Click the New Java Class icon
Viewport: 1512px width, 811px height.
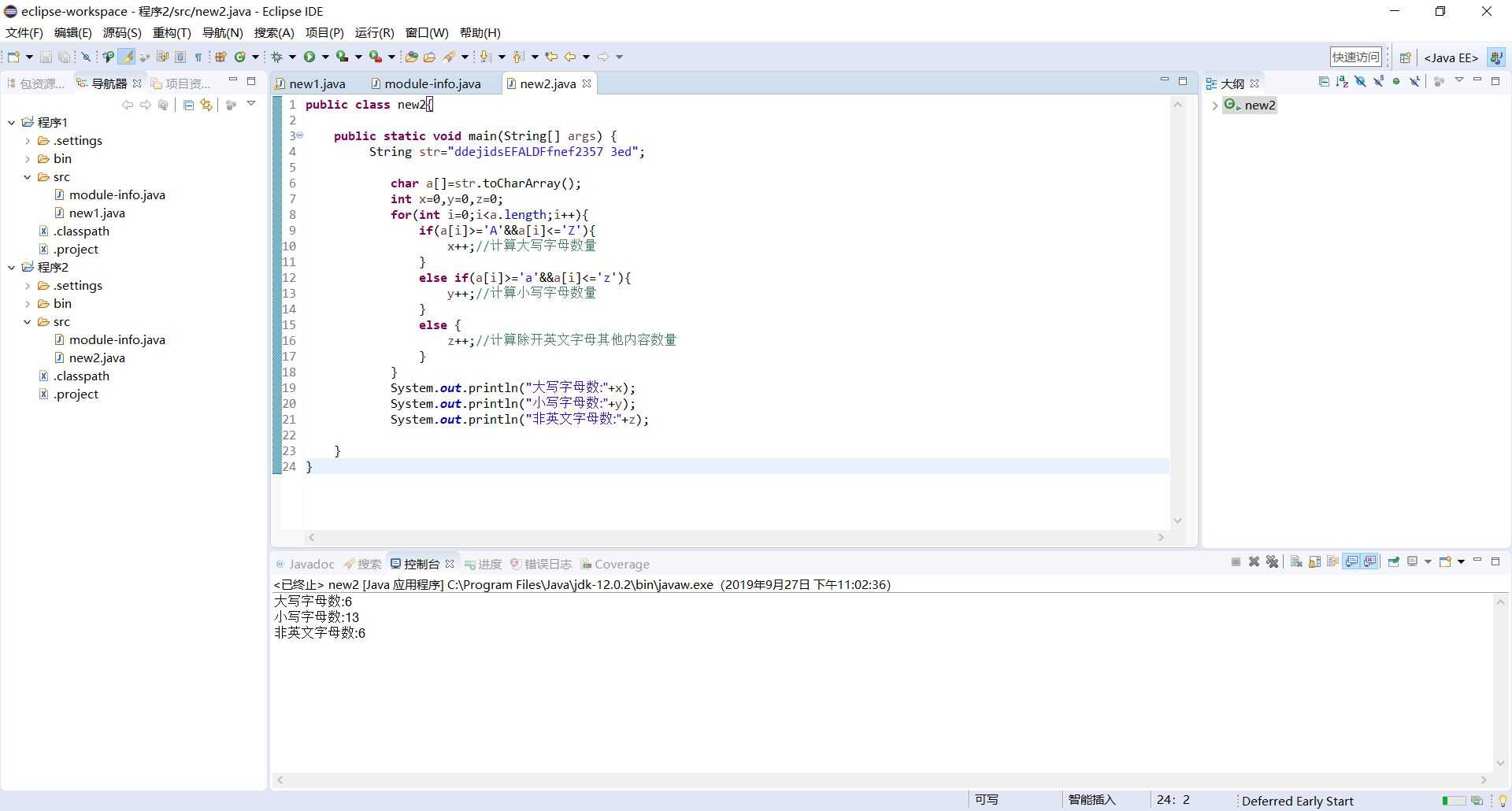(x=240, y=57)
